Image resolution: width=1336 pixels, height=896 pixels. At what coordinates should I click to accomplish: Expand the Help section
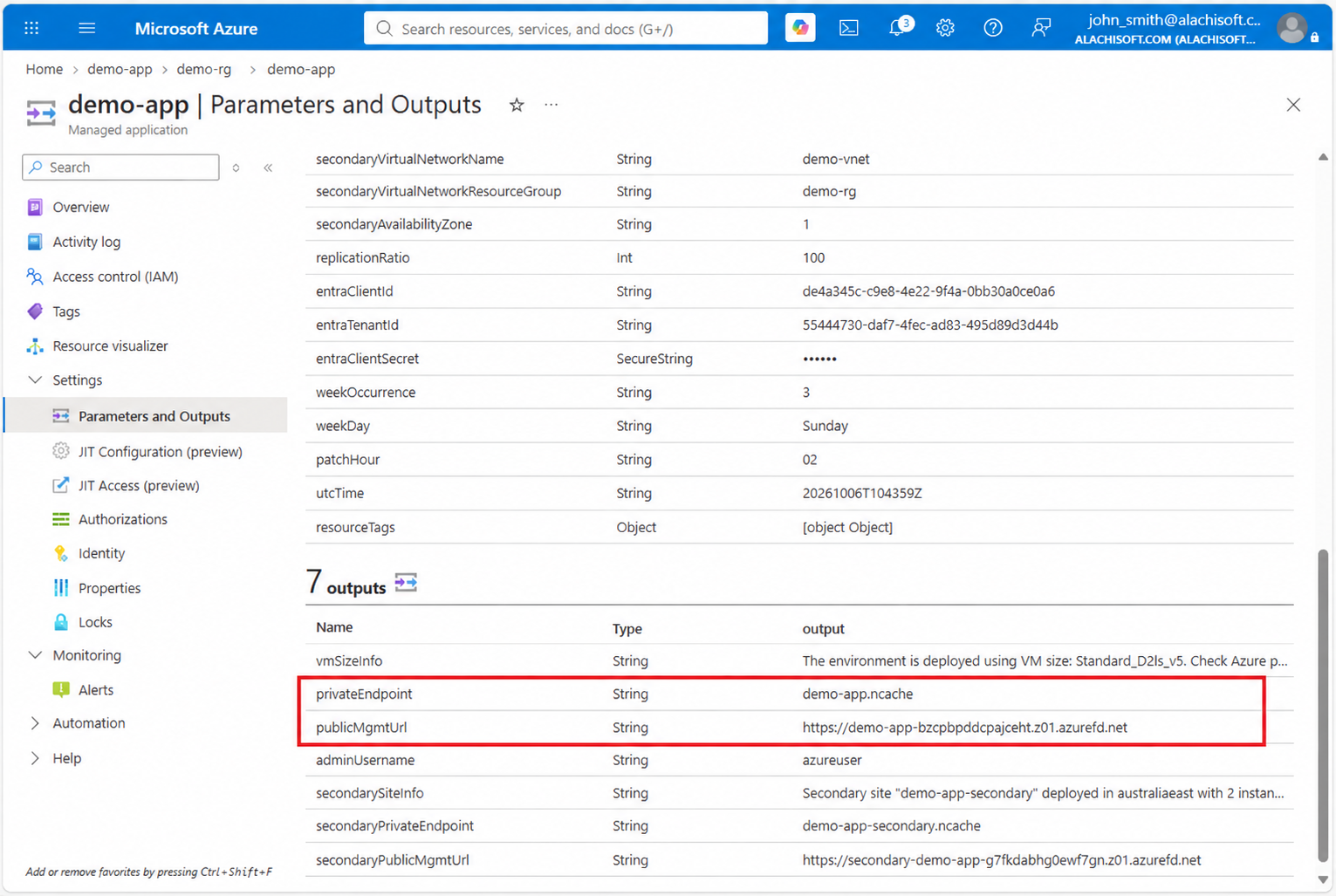tap(35, 758)
